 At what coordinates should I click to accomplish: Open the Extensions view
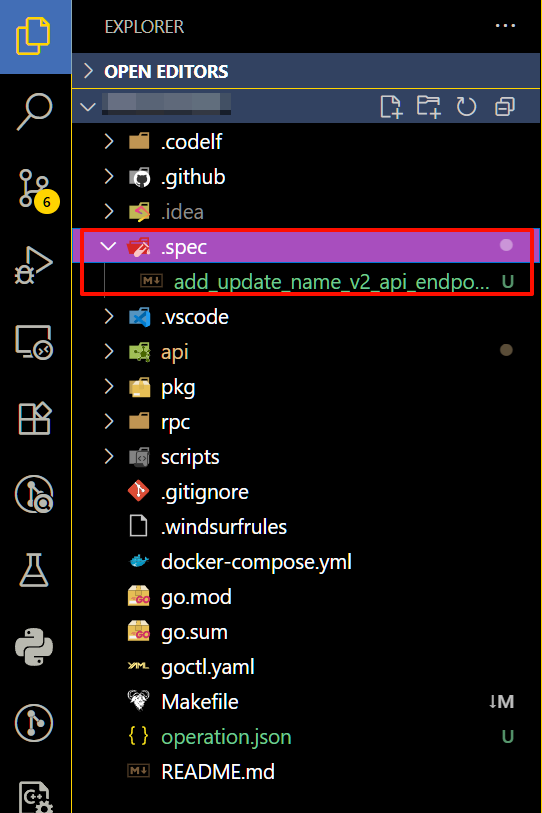point(34,418)
